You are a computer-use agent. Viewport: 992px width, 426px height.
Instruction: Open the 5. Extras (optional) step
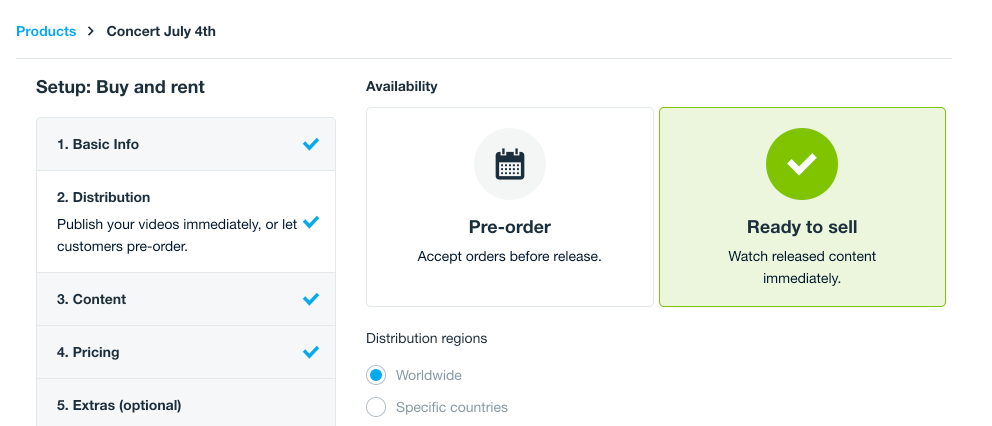119,405
